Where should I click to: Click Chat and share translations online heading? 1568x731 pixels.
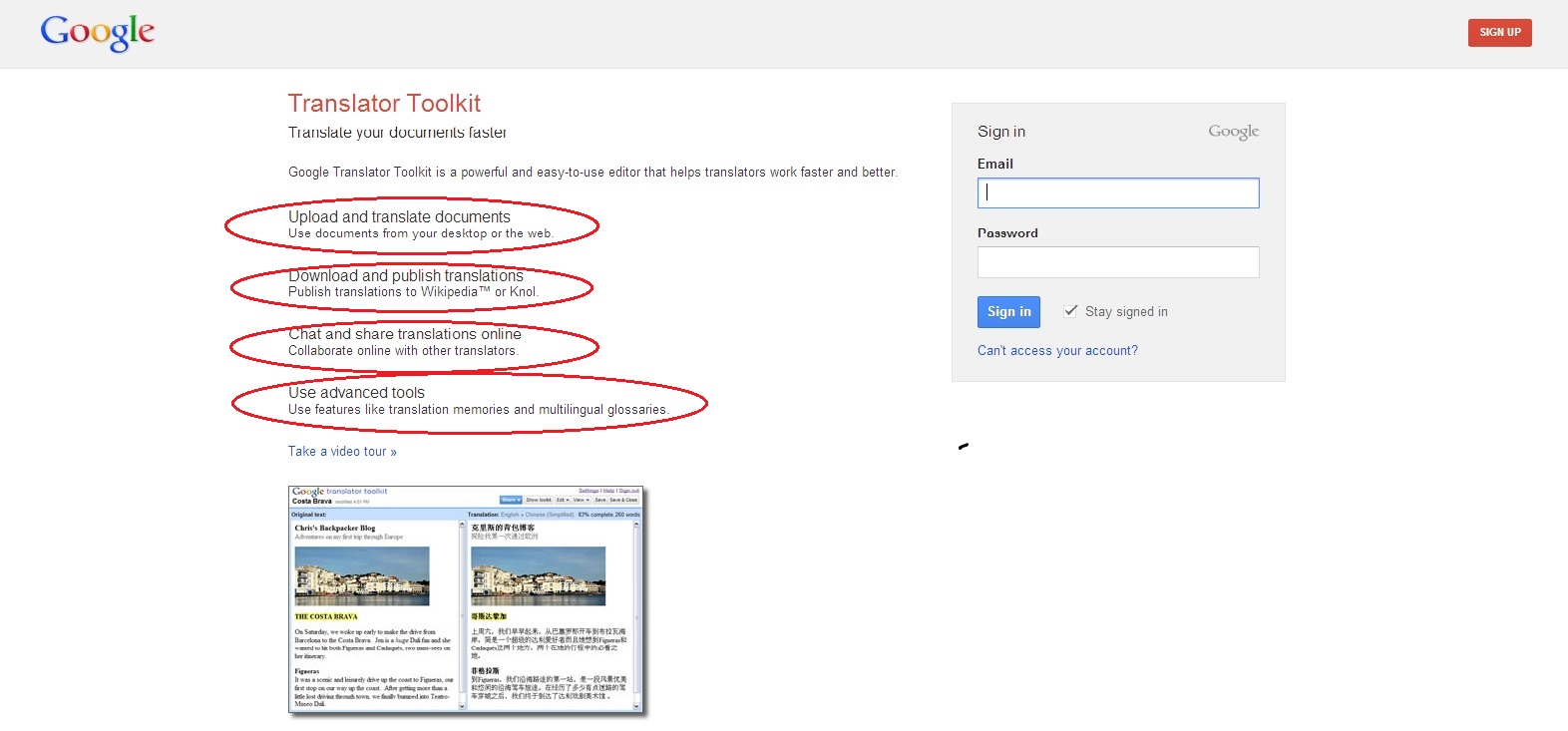pyautogui.click(x=405, y=334)
